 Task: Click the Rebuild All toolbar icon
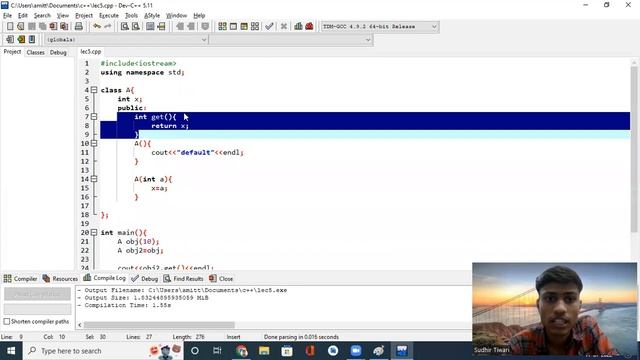tap(255, 27)
